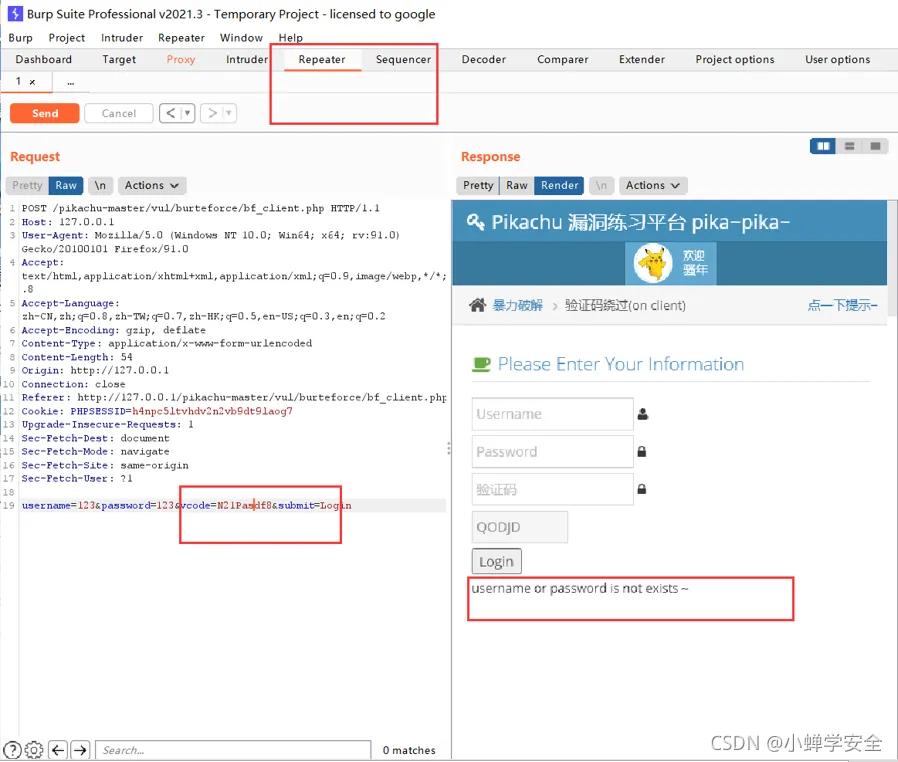Switch to the Dashboard tab
The image size is (898, 762).
click(44, 60)
